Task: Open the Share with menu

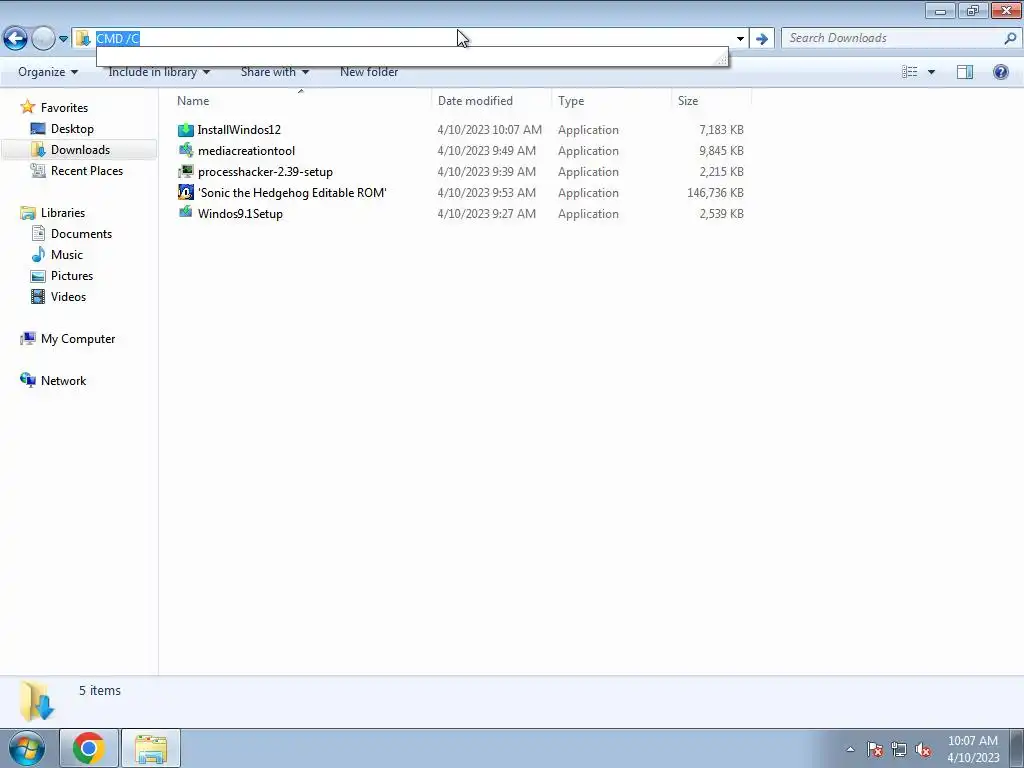Action: (274, 72)
